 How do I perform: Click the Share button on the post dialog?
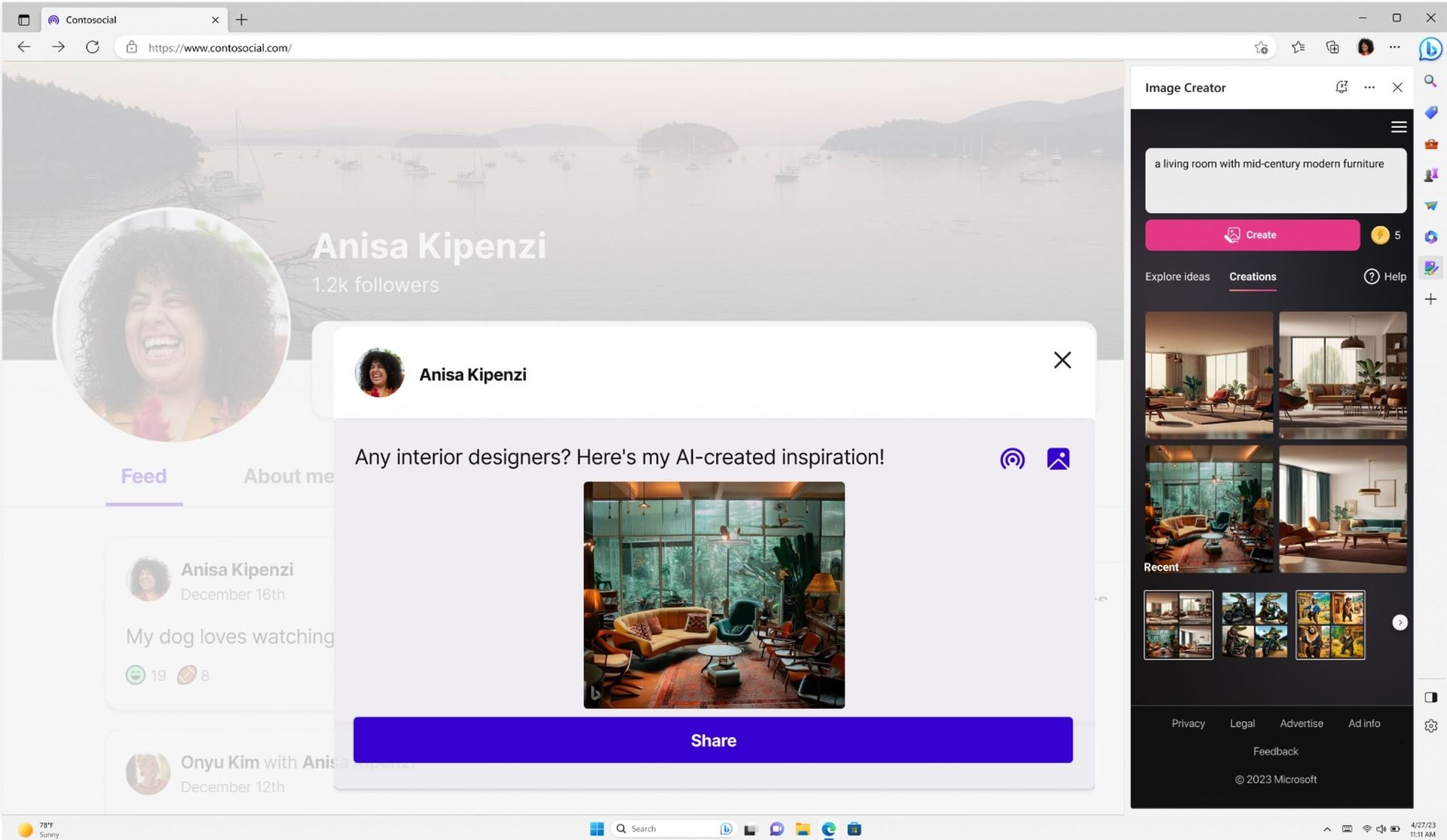[x=713, y=740]
